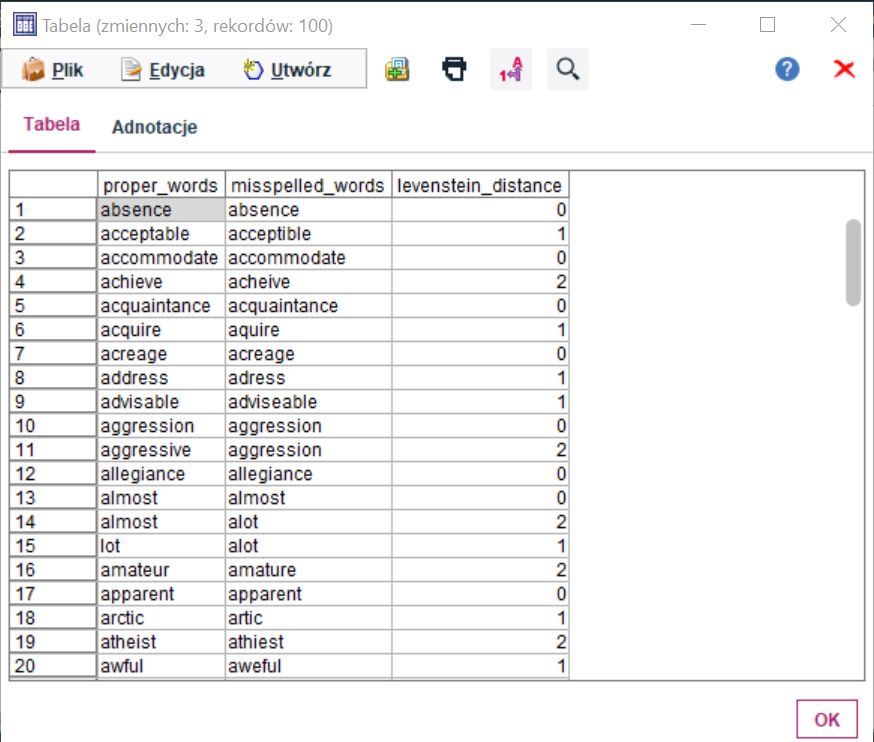Click the cell 'adress'
874x742 pixels.
pyautogui.click(x=308, y=377)
